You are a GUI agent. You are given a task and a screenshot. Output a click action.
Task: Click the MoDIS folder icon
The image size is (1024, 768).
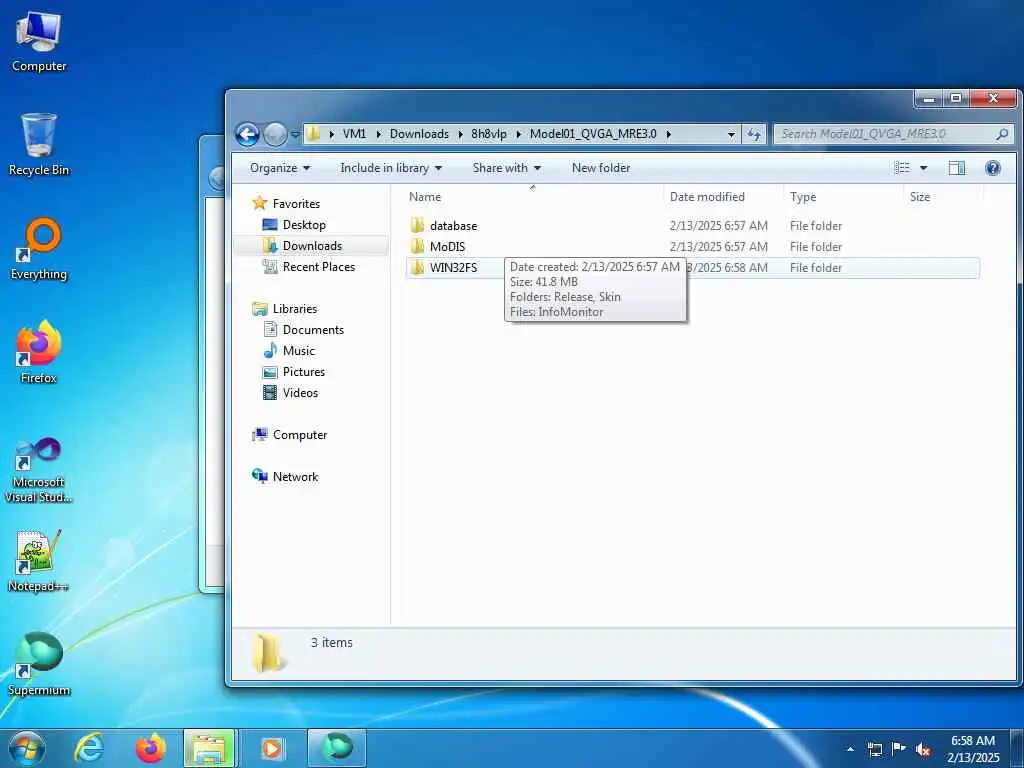417,246
